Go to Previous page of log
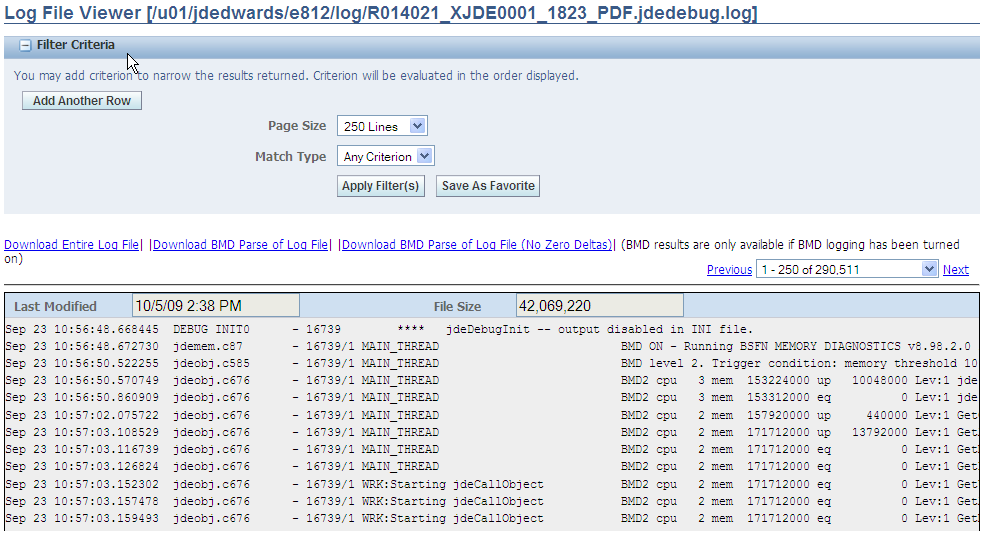 (729, 270)
